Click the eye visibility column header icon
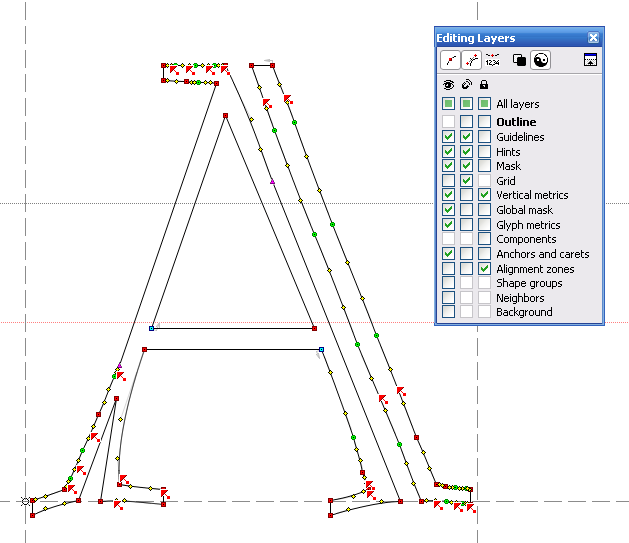 [448, 85]
